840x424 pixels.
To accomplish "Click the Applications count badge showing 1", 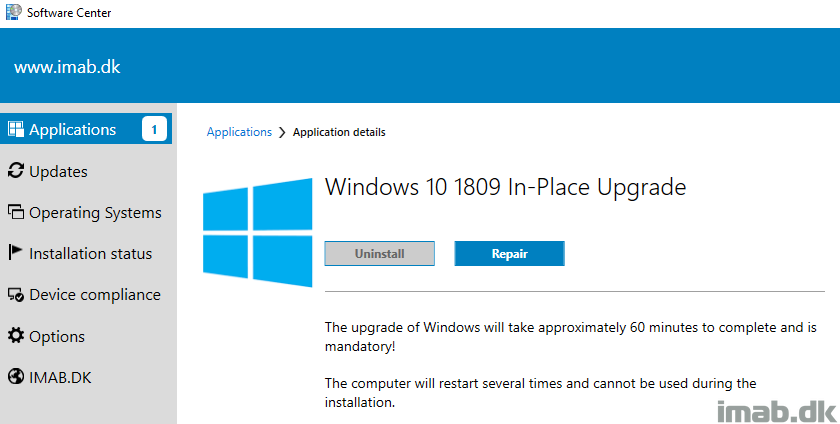I will 154,129.
